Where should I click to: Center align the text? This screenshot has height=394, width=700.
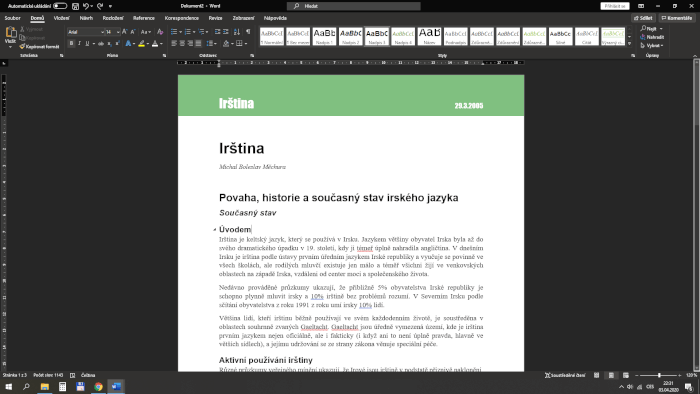point(182,44)
